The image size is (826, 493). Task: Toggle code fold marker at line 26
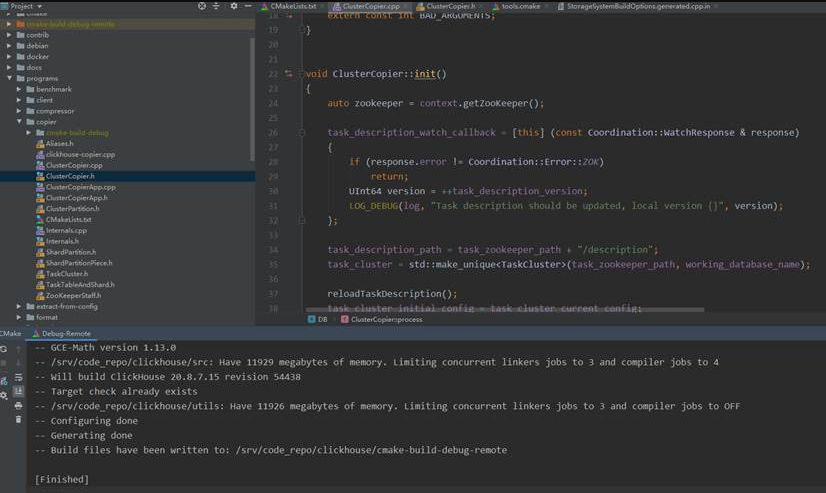pyautogui.click(x=302, y=132)
